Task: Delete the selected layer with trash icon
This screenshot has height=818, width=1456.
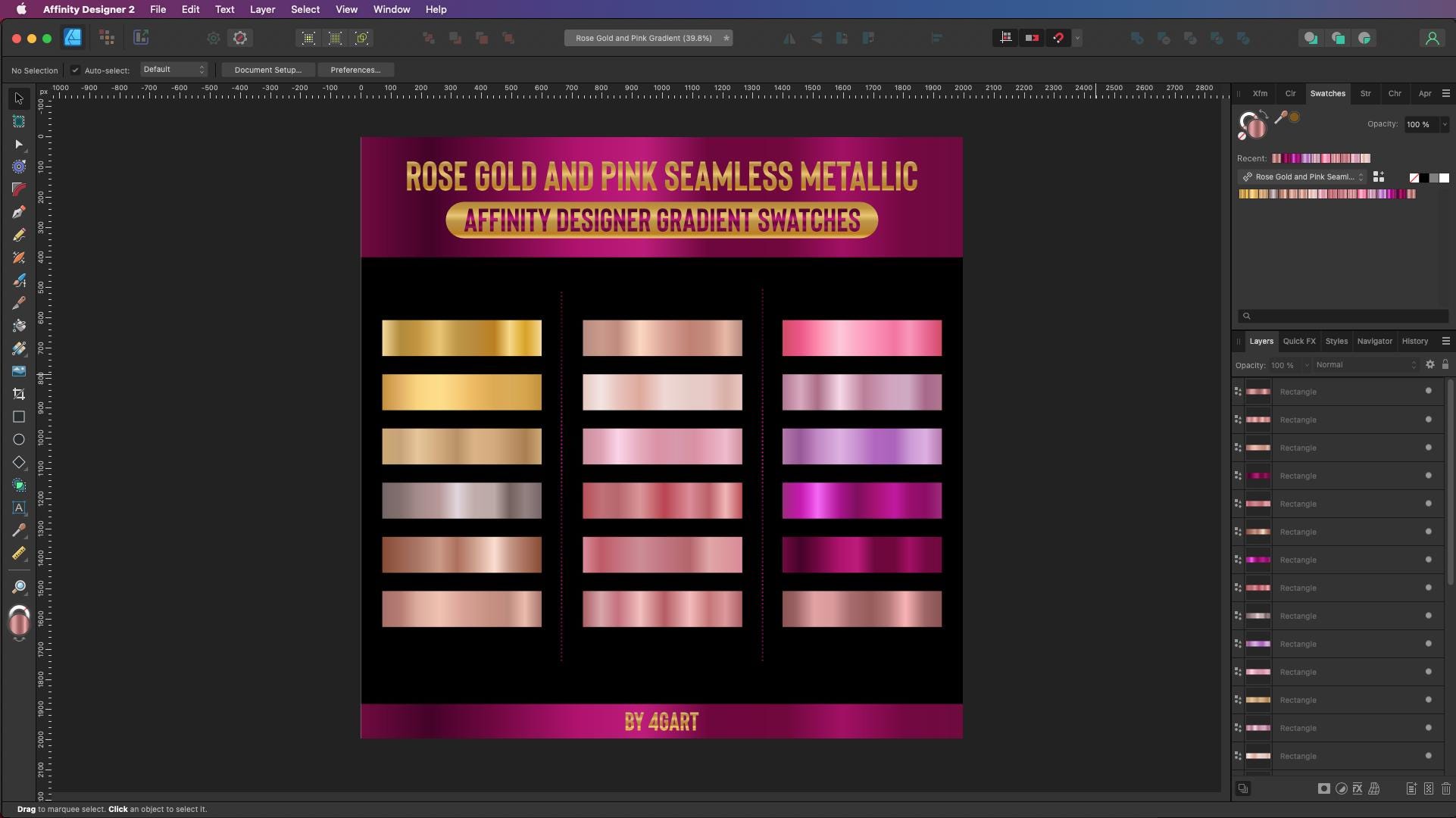Action: 1448,788
